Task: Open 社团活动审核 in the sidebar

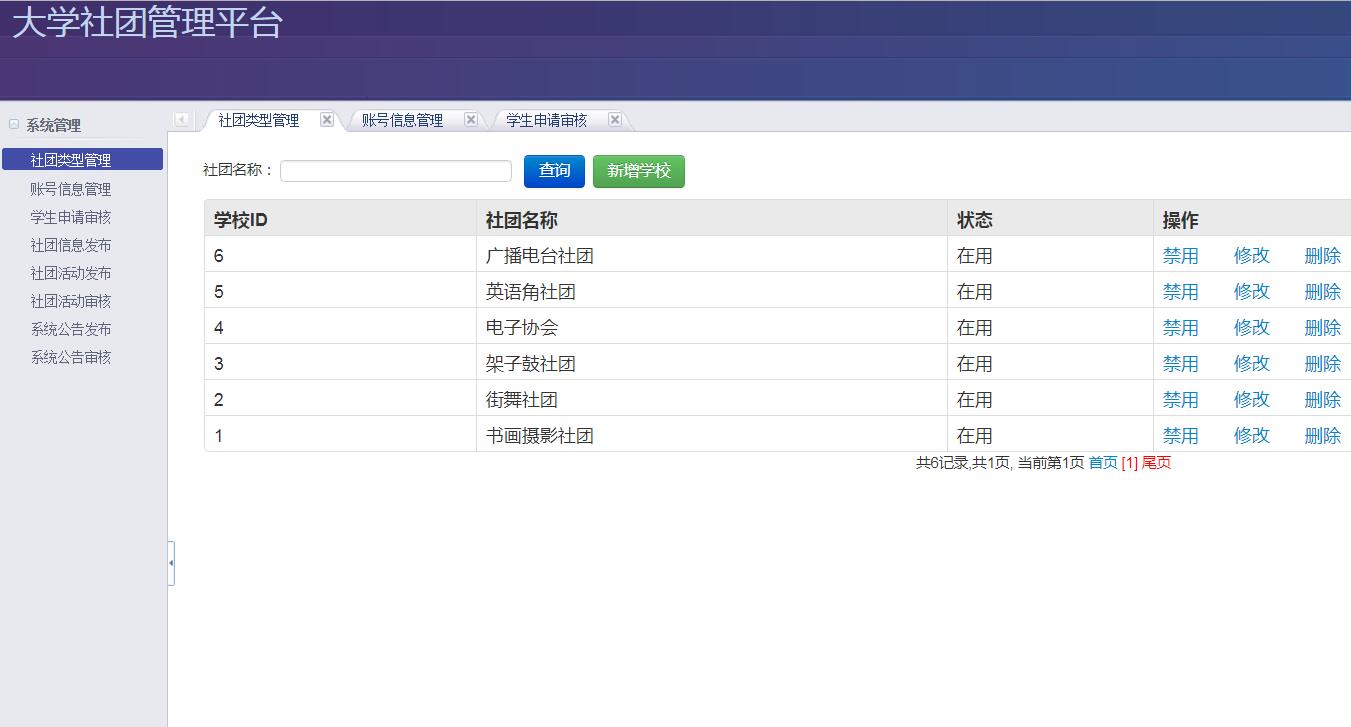Action: click(71, 301)
